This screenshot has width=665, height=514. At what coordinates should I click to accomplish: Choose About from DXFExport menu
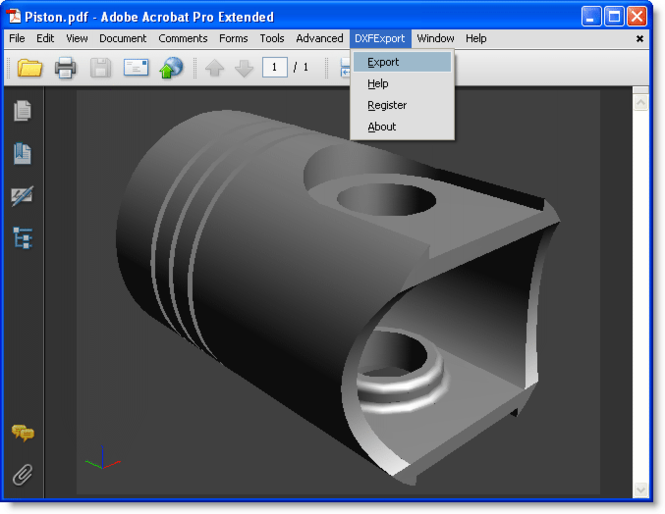402,126
